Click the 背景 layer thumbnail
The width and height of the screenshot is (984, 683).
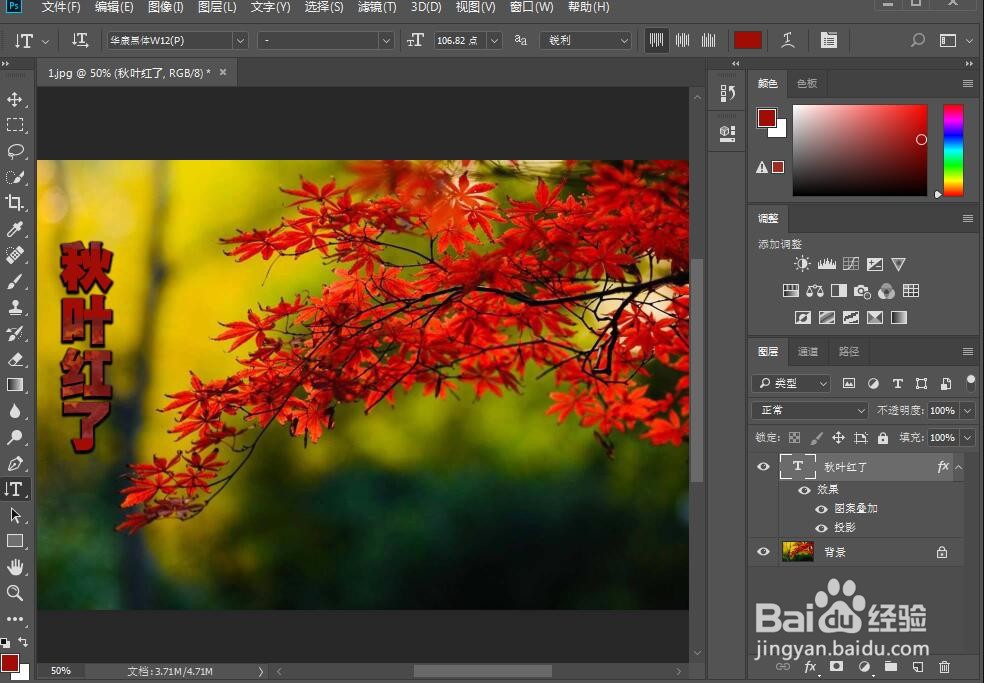(798, 552)
